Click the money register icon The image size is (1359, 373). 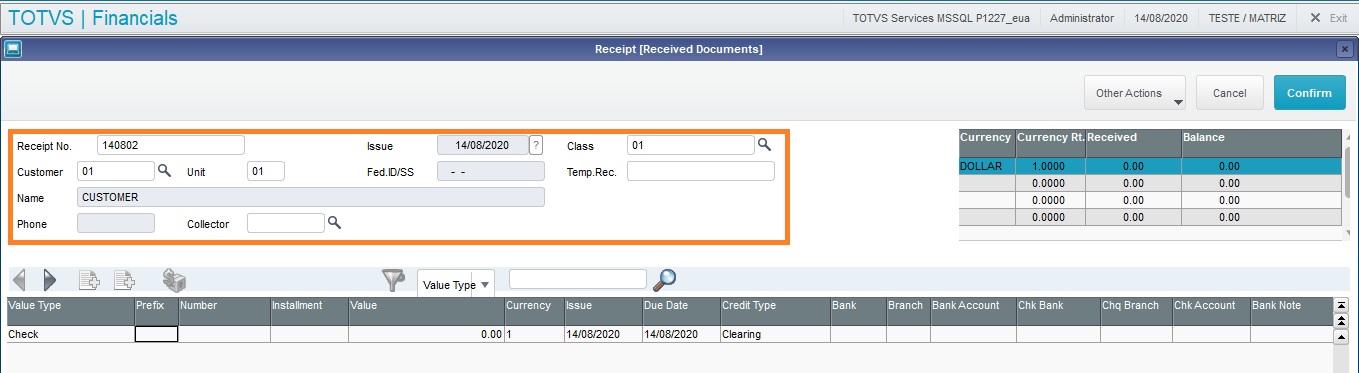pyautogui.click(x=174, y=280)
